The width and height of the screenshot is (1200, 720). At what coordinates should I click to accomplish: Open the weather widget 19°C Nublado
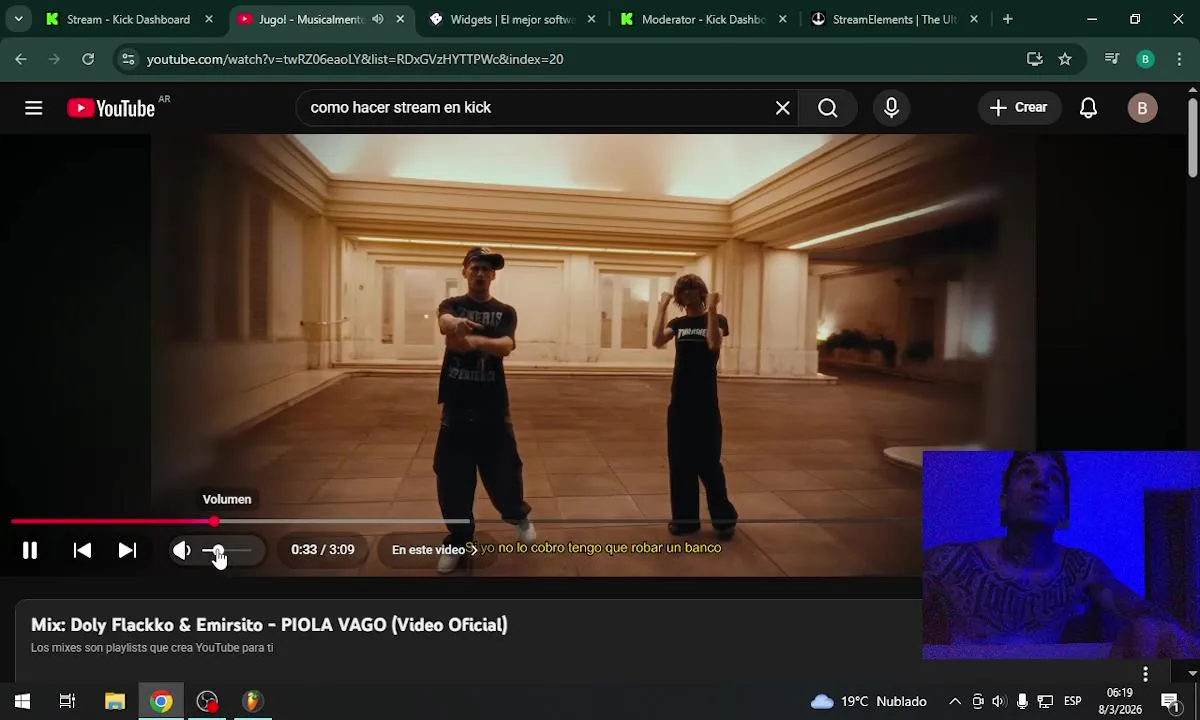[x=869, y=701]
